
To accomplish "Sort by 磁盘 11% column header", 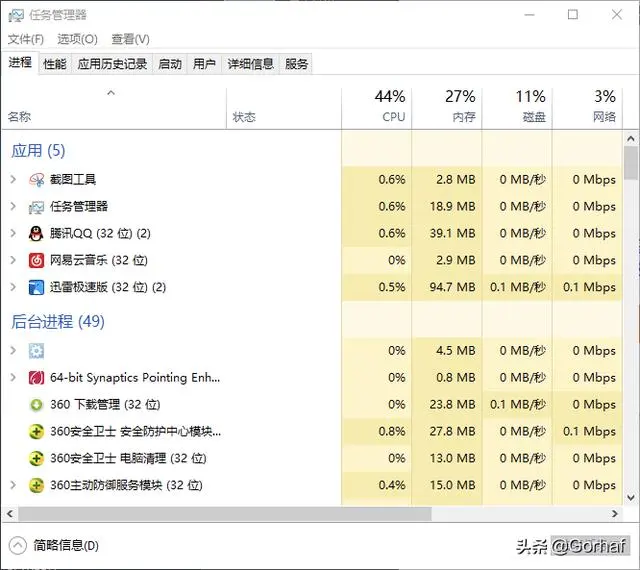I will point(517,108).
